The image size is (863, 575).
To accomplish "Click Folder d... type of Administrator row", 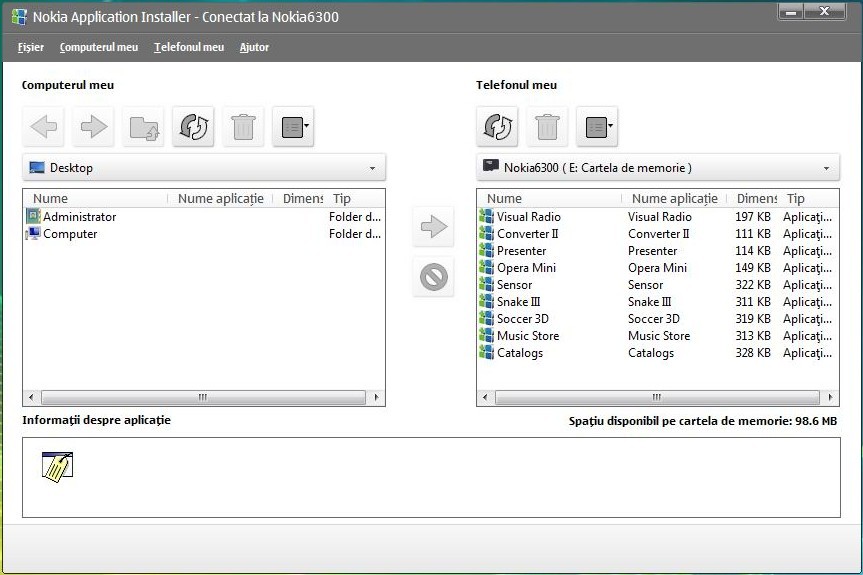I will [355, 217].
